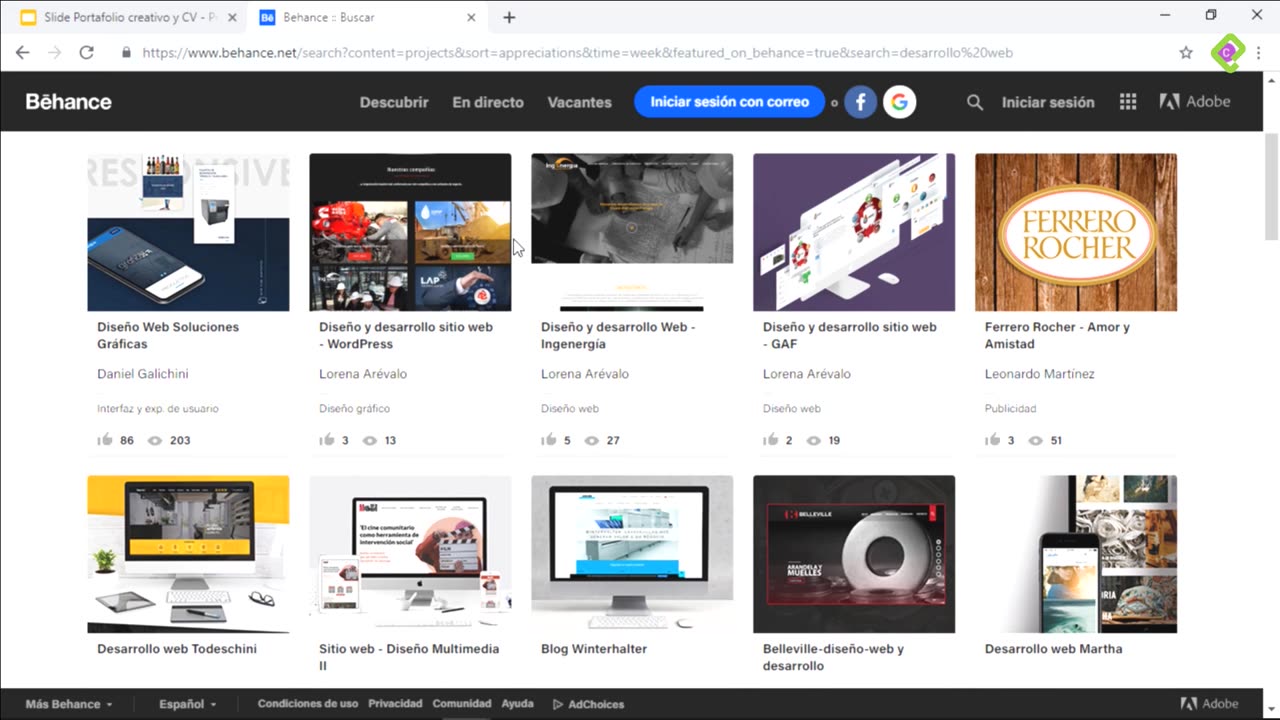Viewport: 1280px width, 720px height.
Task: Sign in with the Google icon
Action: pos(900,102)
